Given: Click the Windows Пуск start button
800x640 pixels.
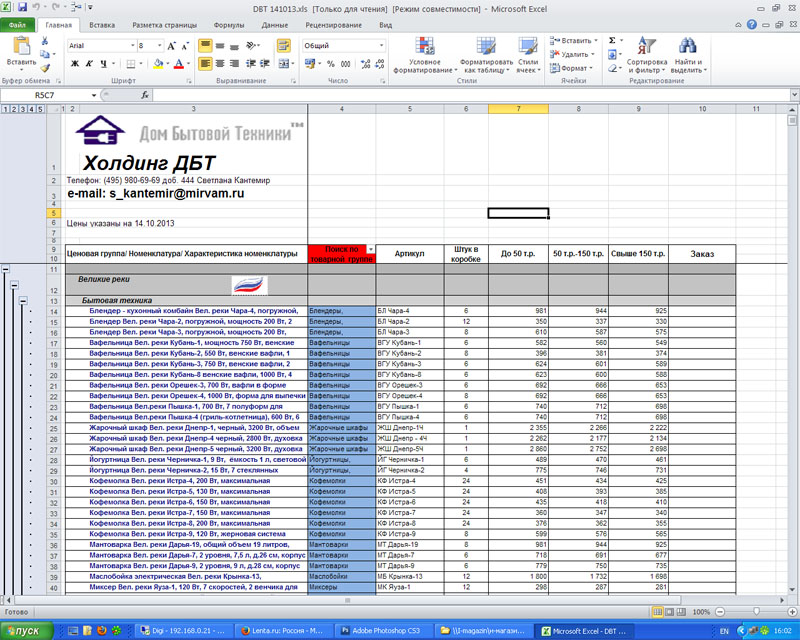Looking at the screenshot, I should (27, 631).
